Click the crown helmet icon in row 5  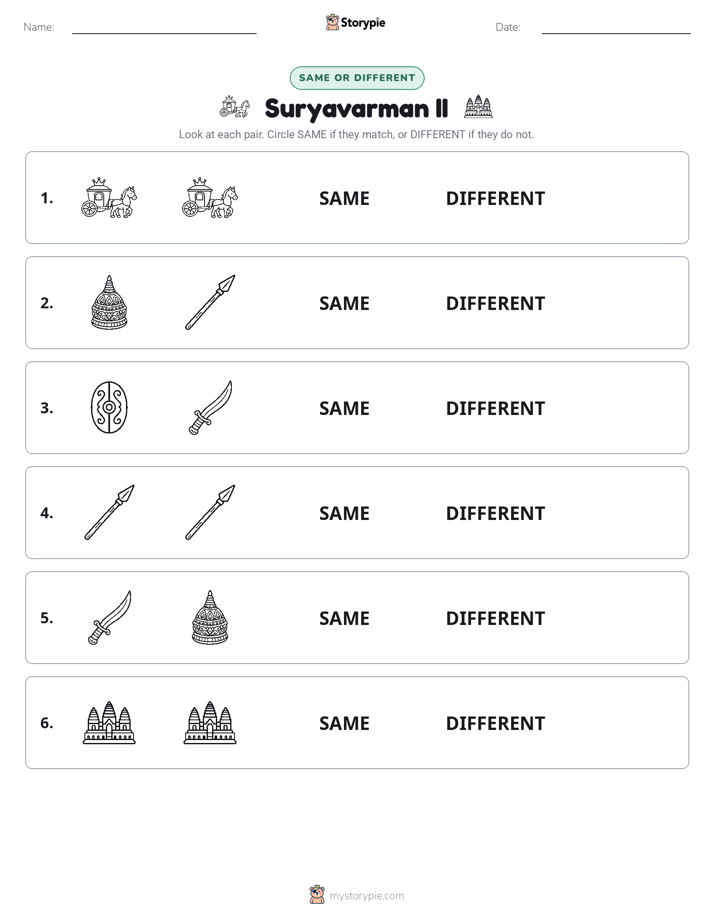click(210, 618)
